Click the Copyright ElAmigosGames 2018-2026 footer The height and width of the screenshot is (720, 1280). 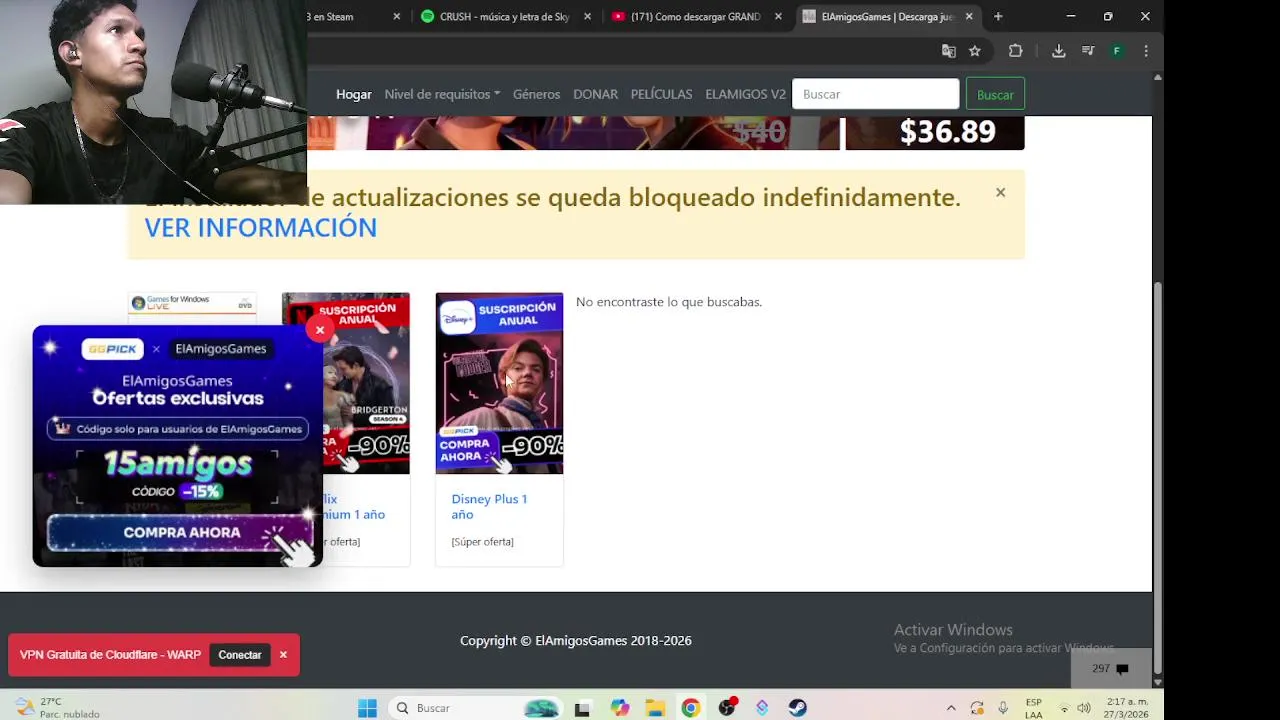click(576, 641)
